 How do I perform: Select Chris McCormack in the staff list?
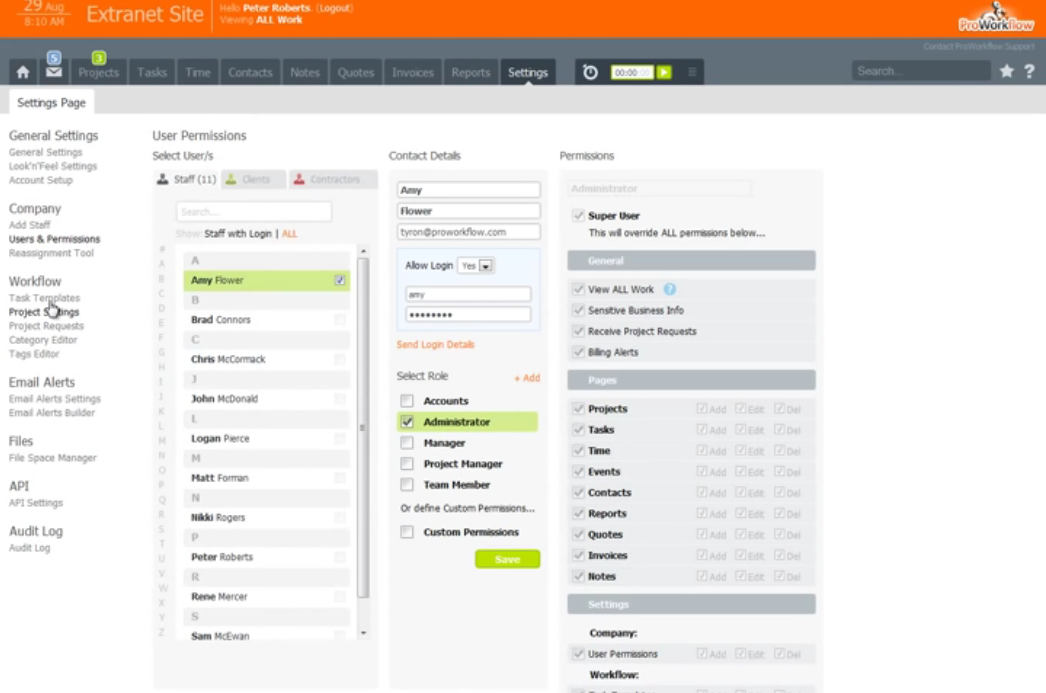[266, 360]
